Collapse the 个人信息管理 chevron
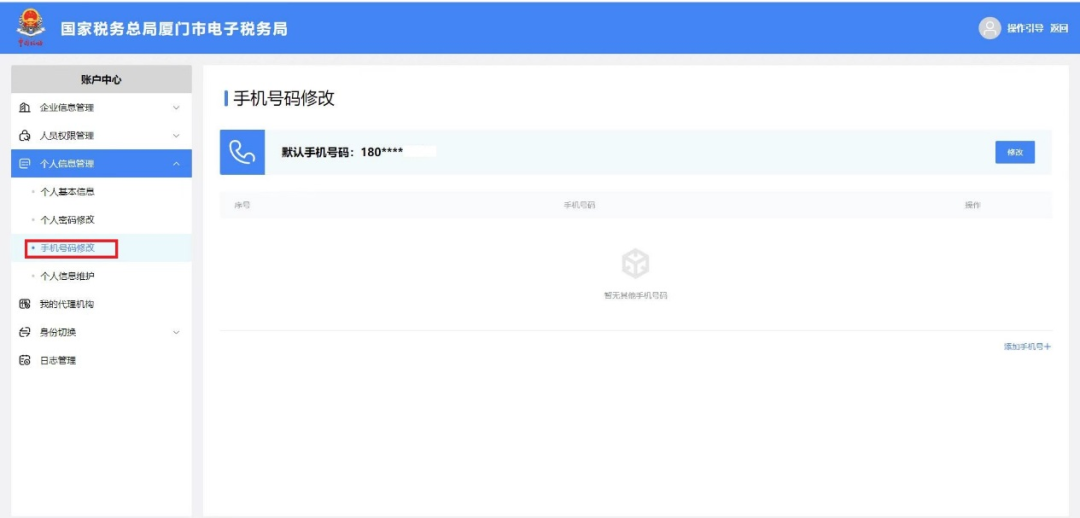Viewport: 1080px width, 518px height. click(x=176, y=164)
